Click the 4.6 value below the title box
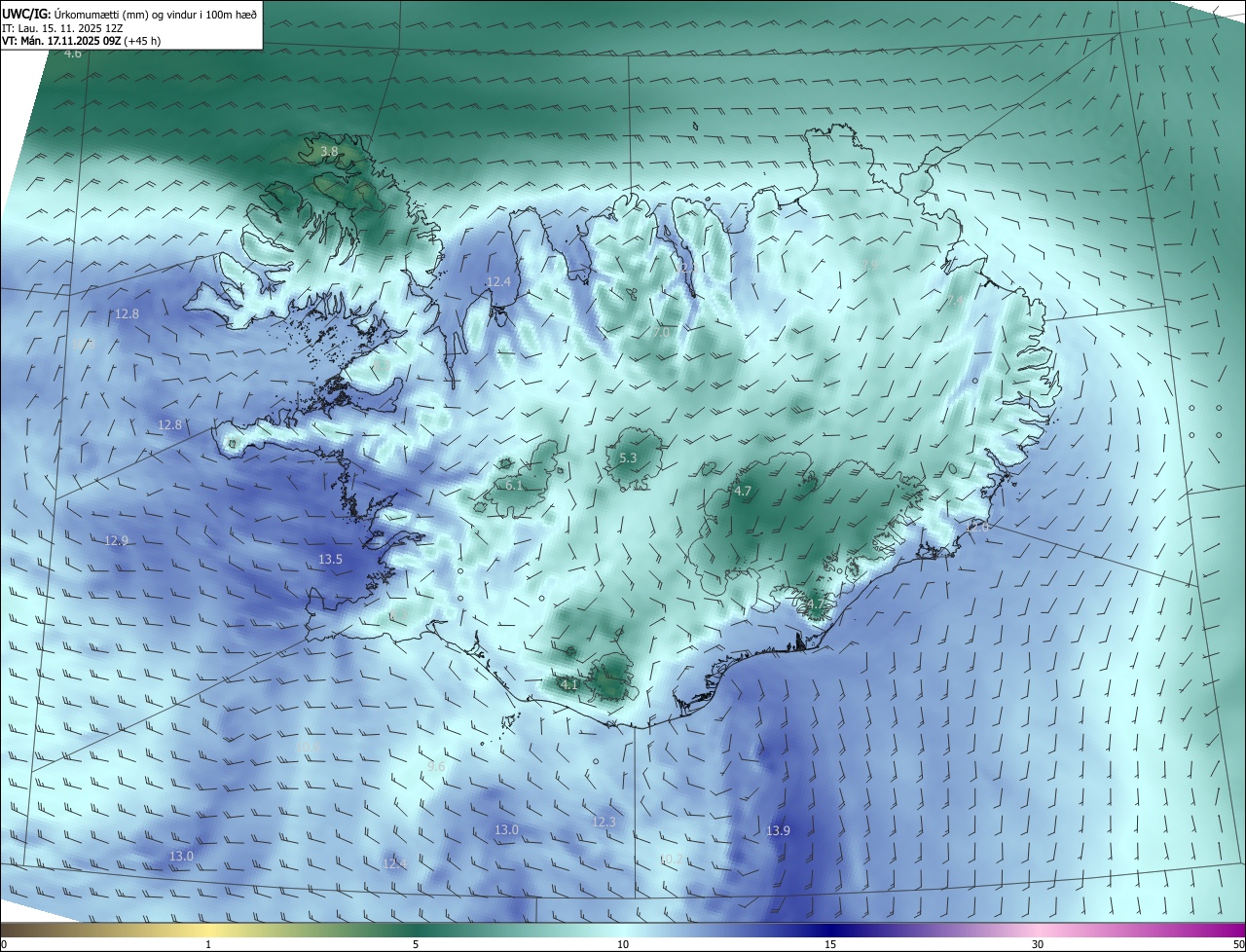Screen dimensions: 1246x952 tap(73, 54)
